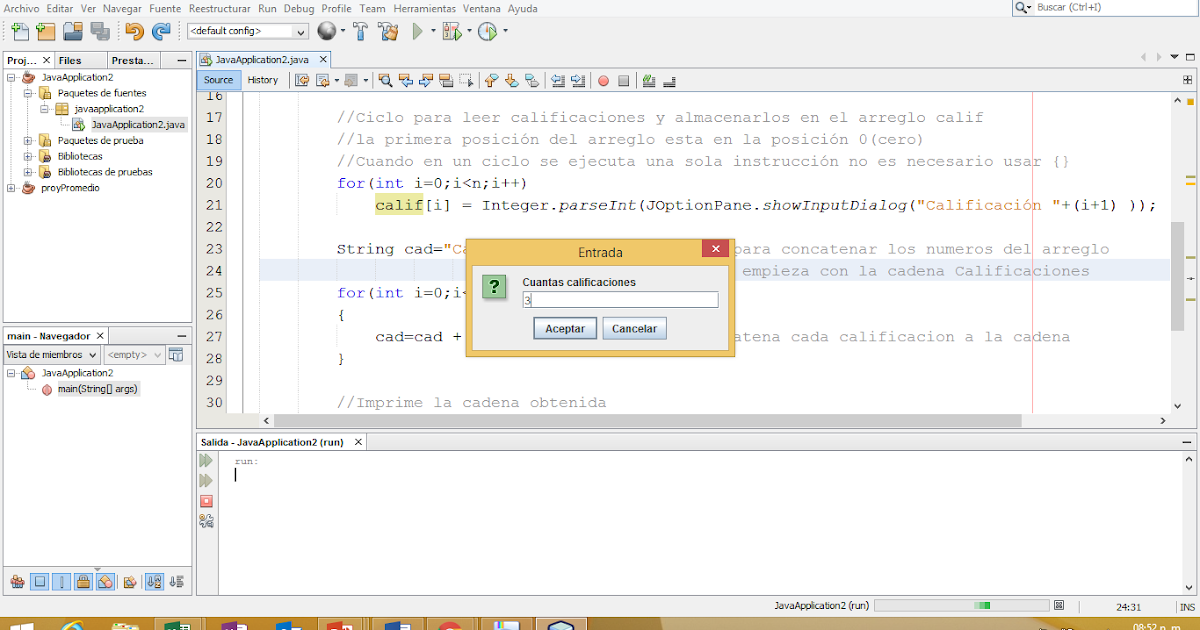
Task: Click the Undo arrow icon
Action: click(x=134, y=31)
